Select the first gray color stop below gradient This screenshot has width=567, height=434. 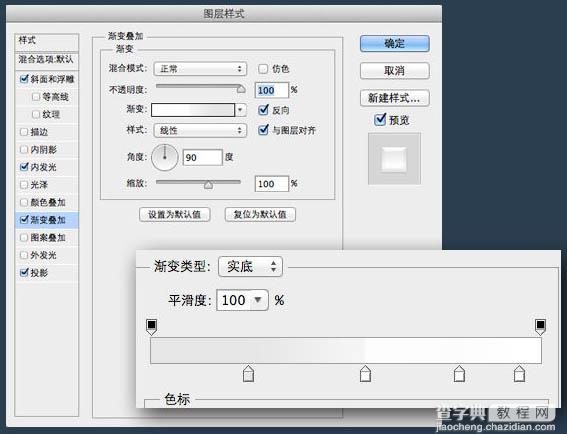point(248,374)
